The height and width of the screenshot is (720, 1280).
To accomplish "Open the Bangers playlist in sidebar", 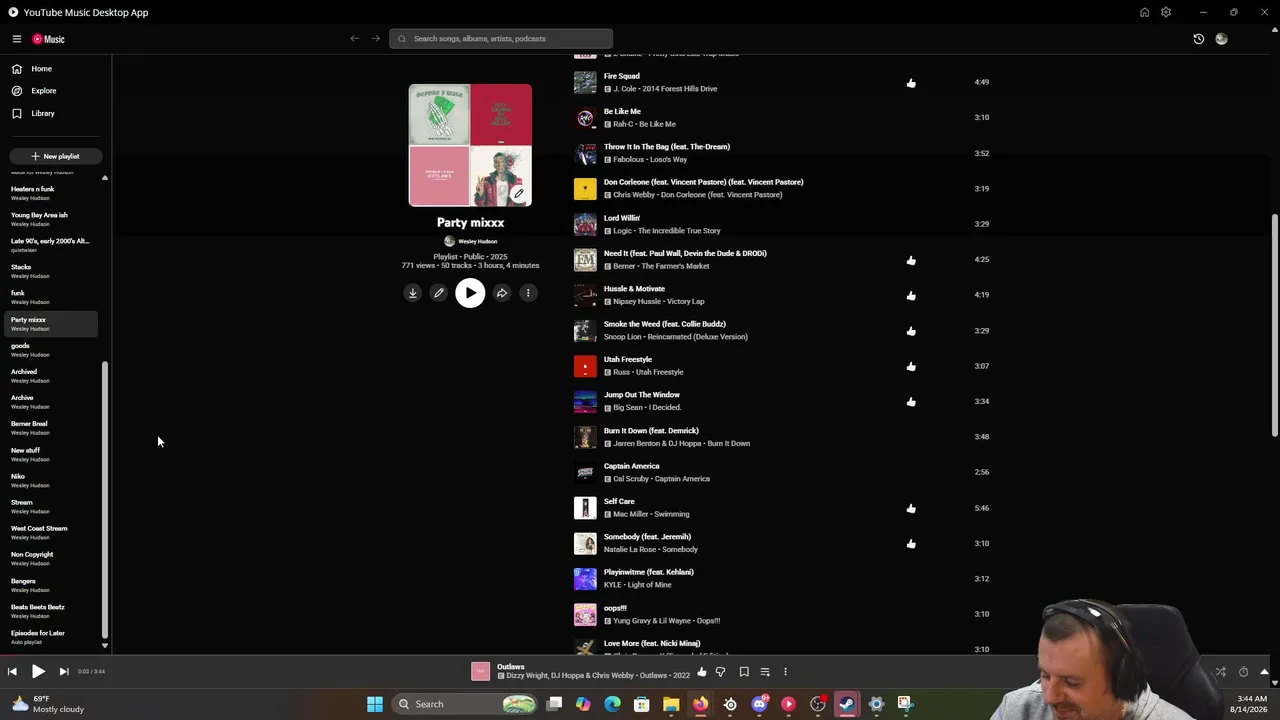I will point(51,585).
